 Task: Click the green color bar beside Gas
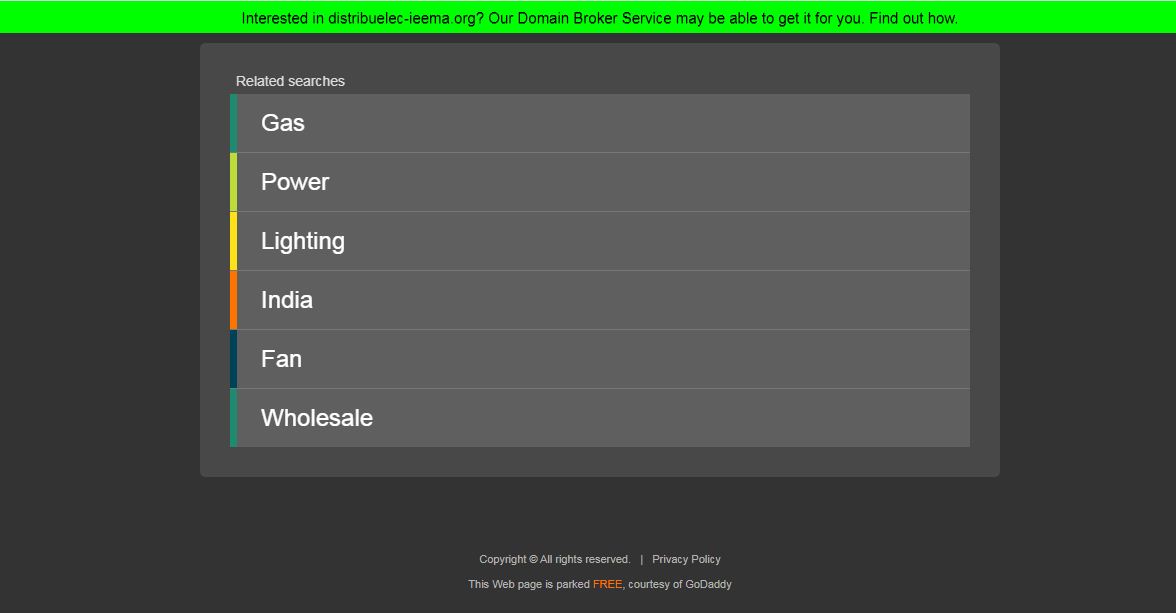(x=234, y=123)
